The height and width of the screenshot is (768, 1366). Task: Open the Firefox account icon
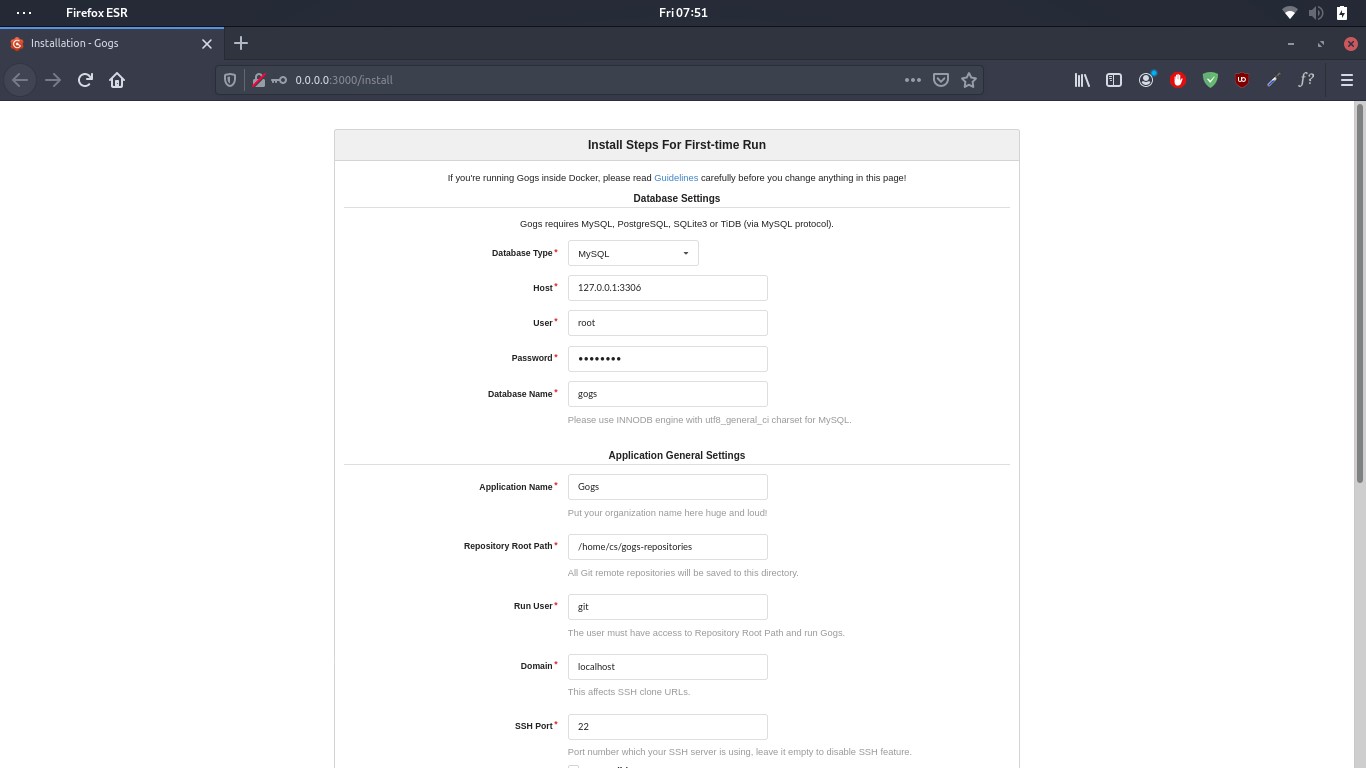coord(1146,80)
